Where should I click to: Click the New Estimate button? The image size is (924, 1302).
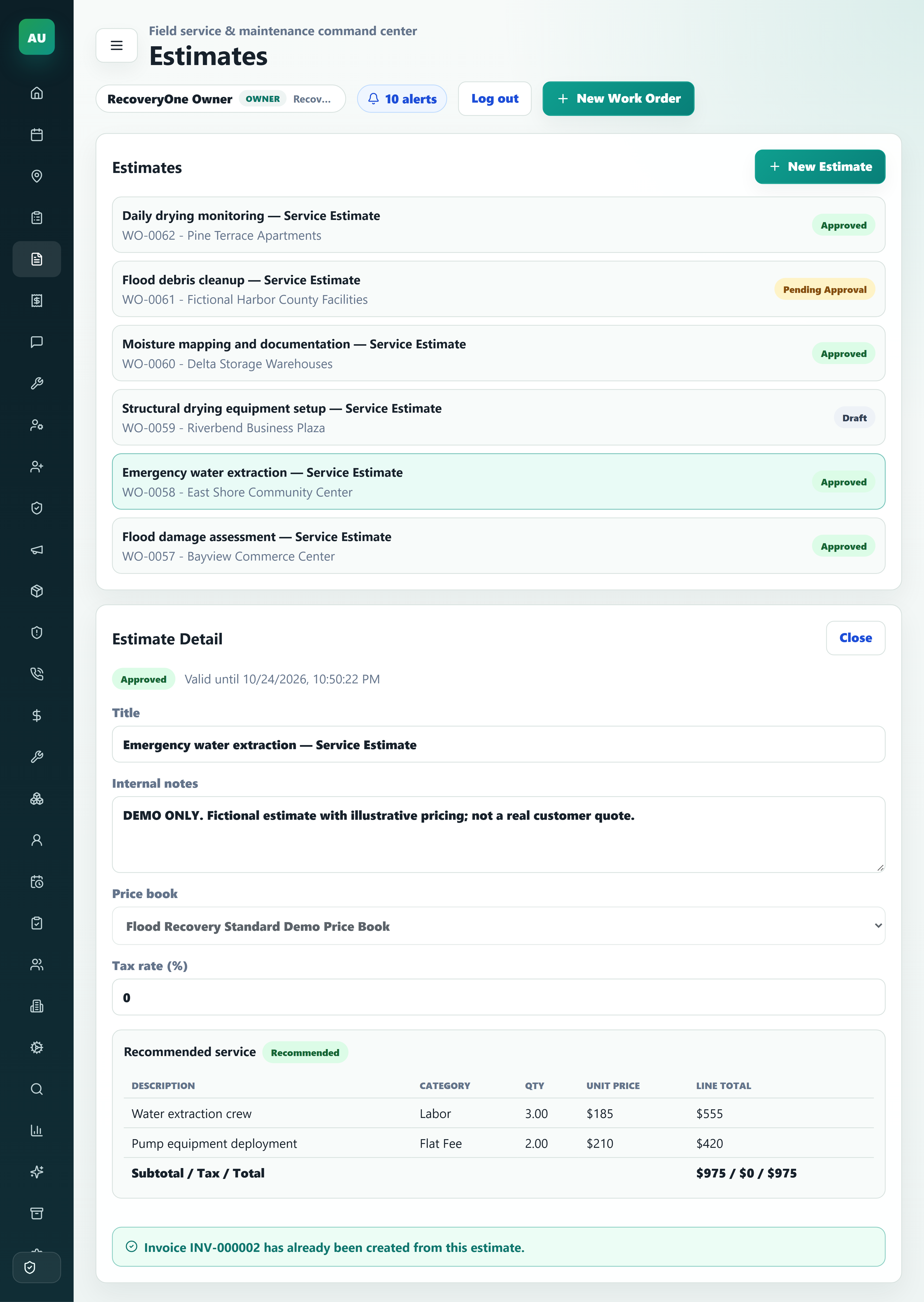coord(820,167)
